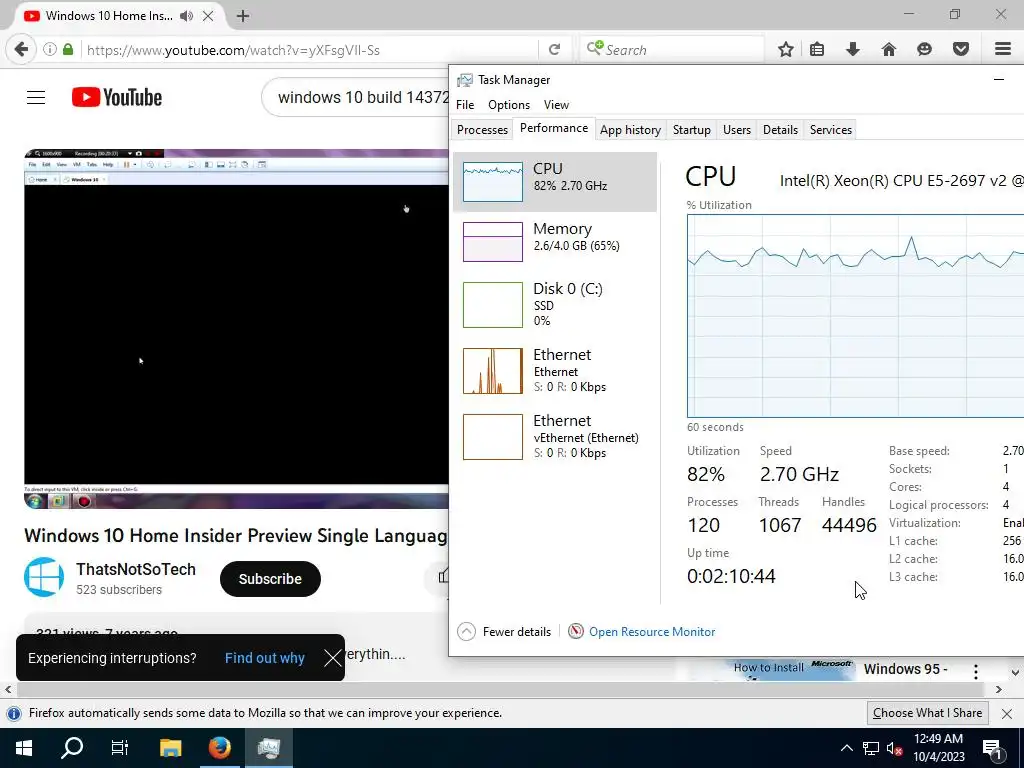Click the ThatsNotSoTech channel avatar
This screenshot has height=768, width=1024.
click(44, 577)
